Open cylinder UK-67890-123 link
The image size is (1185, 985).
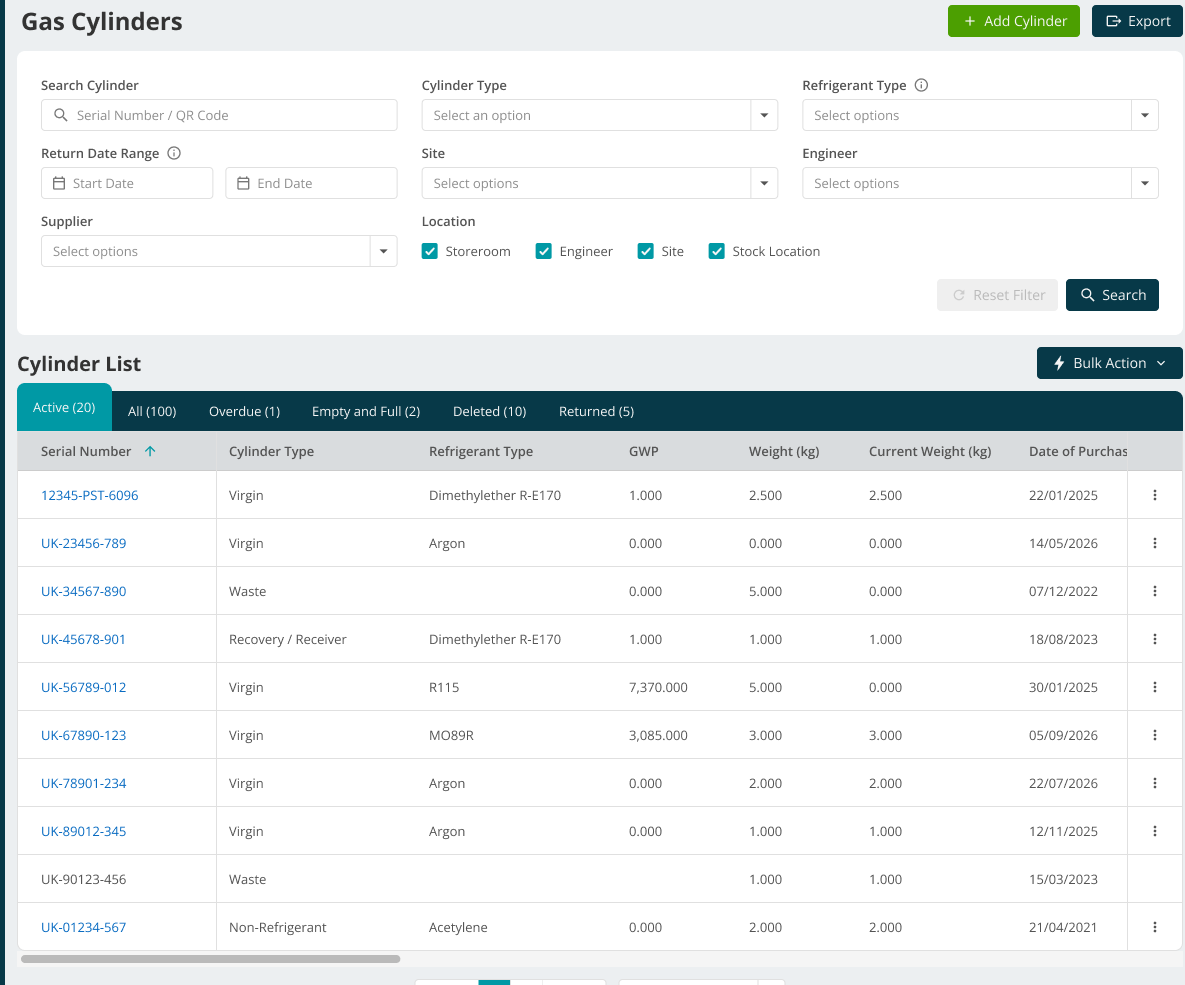tap(83, 735)
